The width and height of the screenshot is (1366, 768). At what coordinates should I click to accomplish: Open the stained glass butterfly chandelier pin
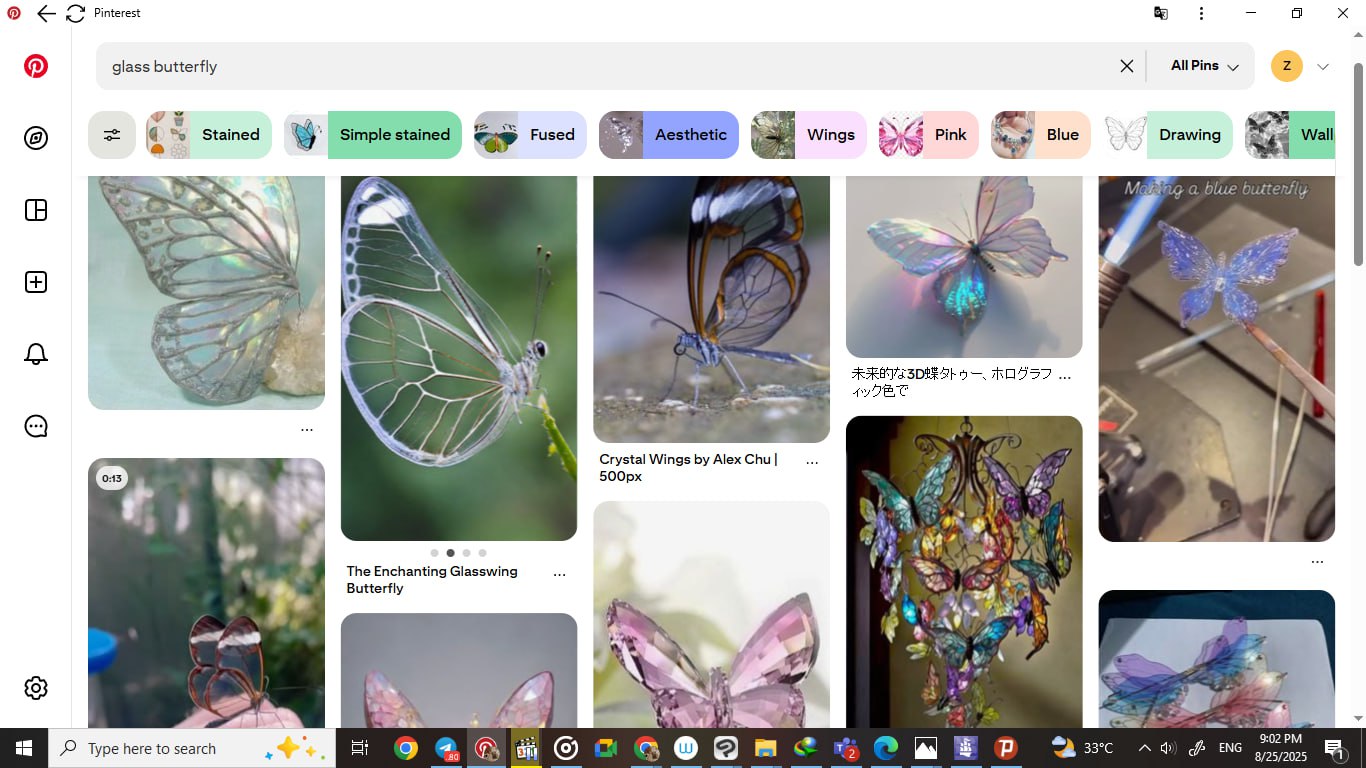click(964, 570)
